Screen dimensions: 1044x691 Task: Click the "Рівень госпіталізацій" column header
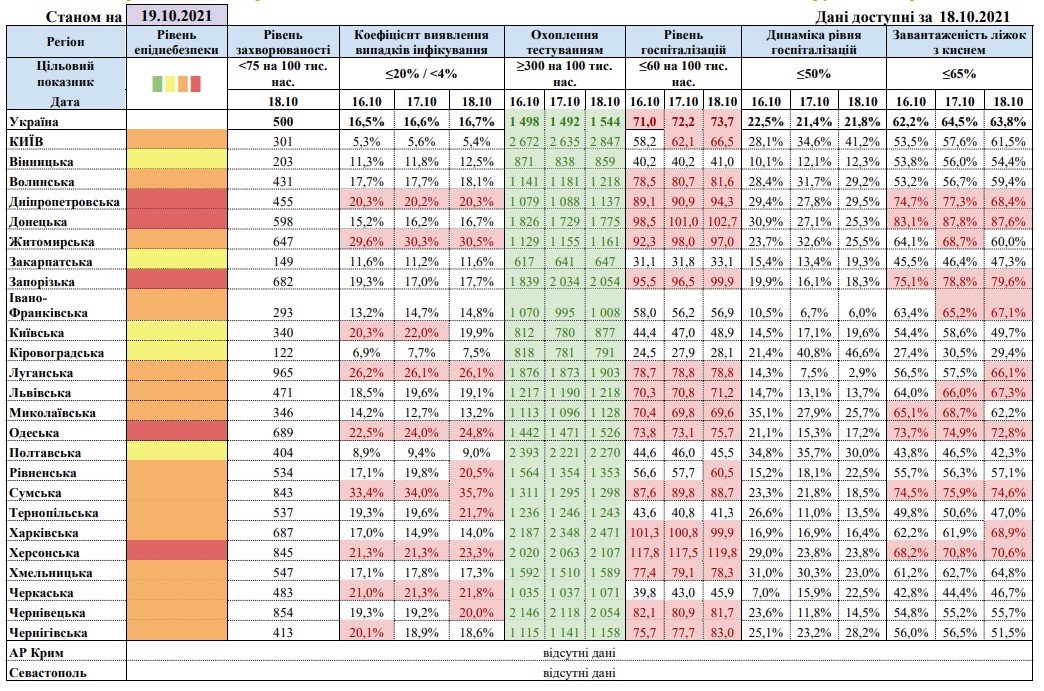[684, 42]
